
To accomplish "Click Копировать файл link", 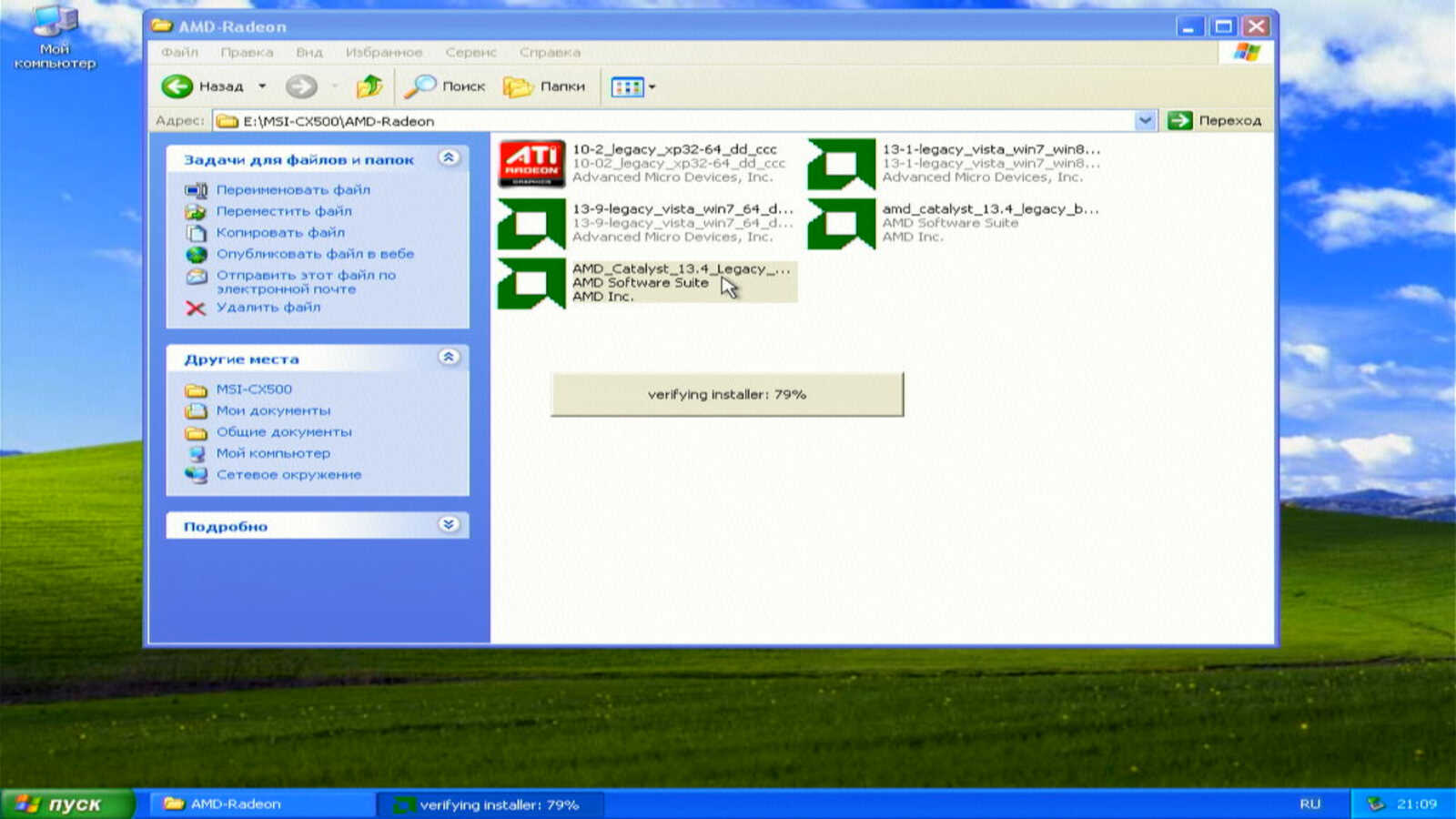I will click(x=280, y=233).
